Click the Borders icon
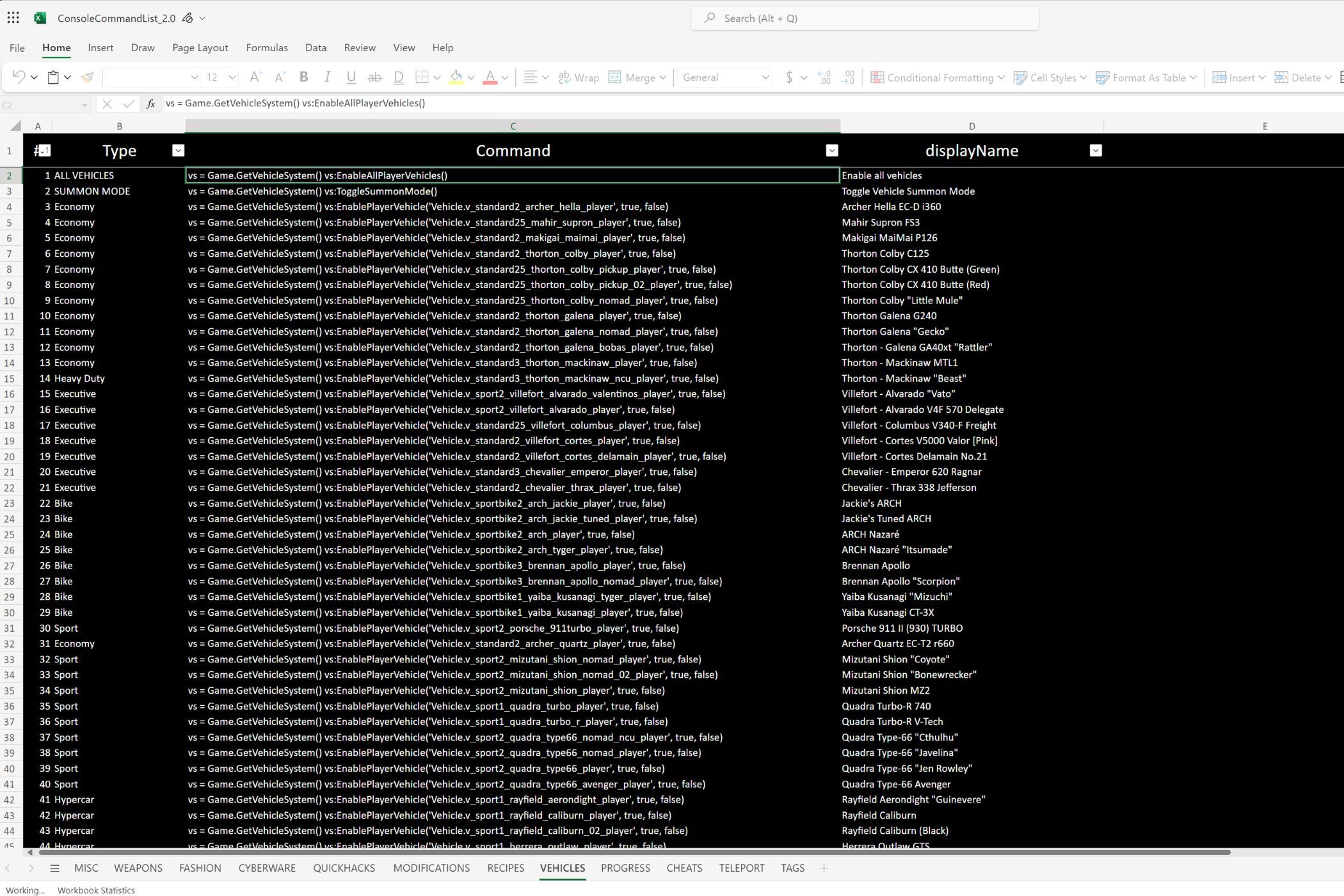1344x896 pixels. (422, 77)
